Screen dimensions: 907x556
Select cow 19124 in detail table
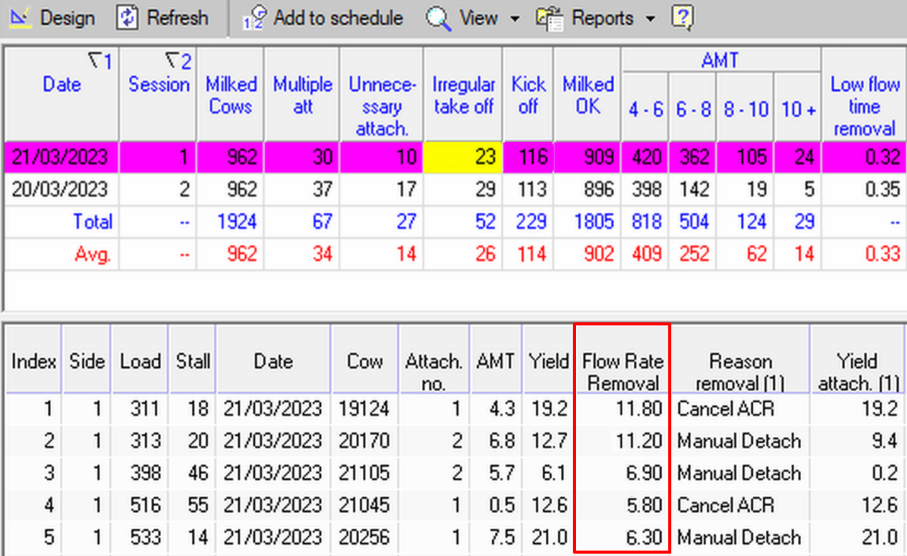(363, 409)
